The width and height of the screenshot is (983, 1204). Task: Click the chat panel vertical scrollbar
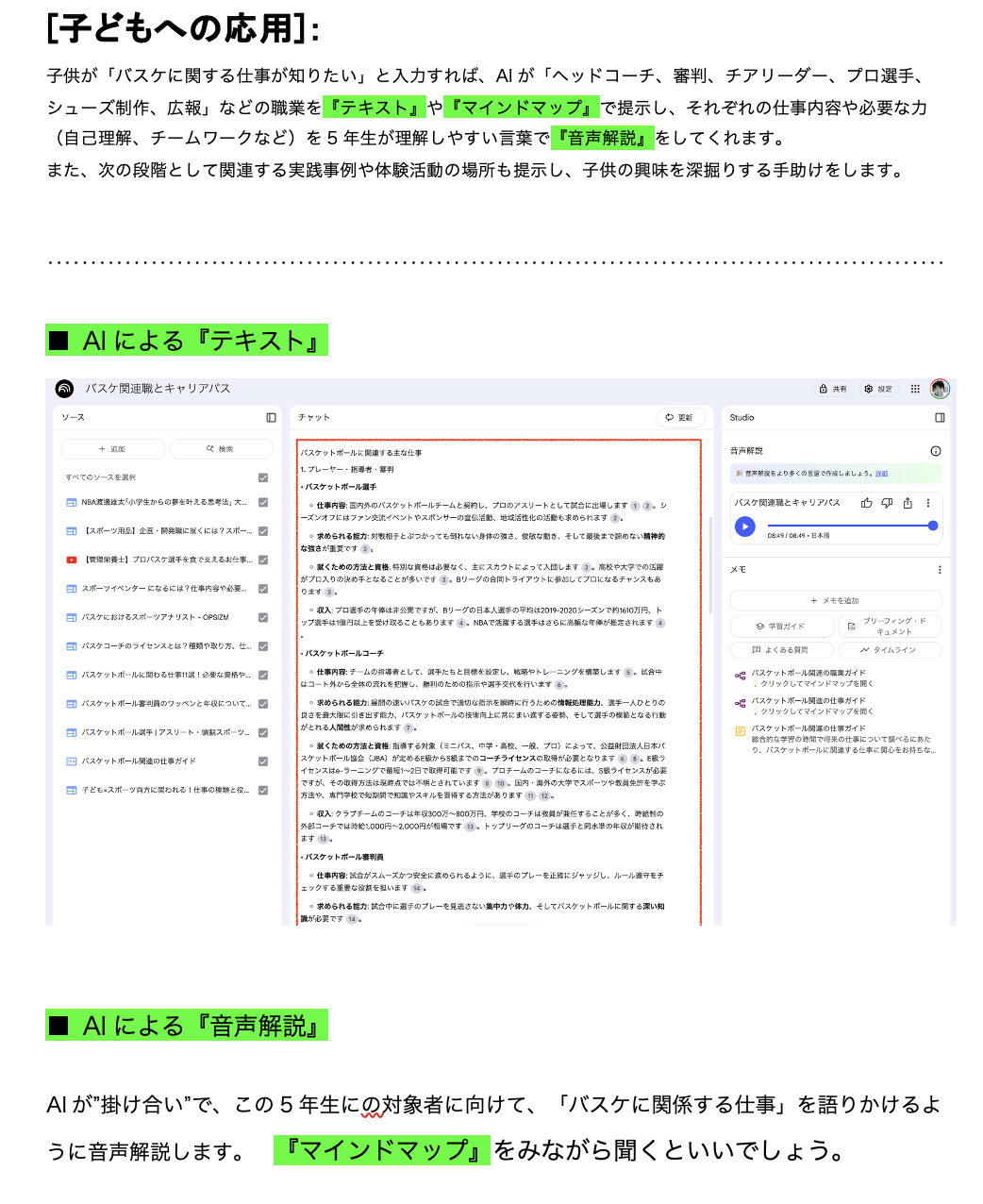pyautogui.click(x=708, y=566)
